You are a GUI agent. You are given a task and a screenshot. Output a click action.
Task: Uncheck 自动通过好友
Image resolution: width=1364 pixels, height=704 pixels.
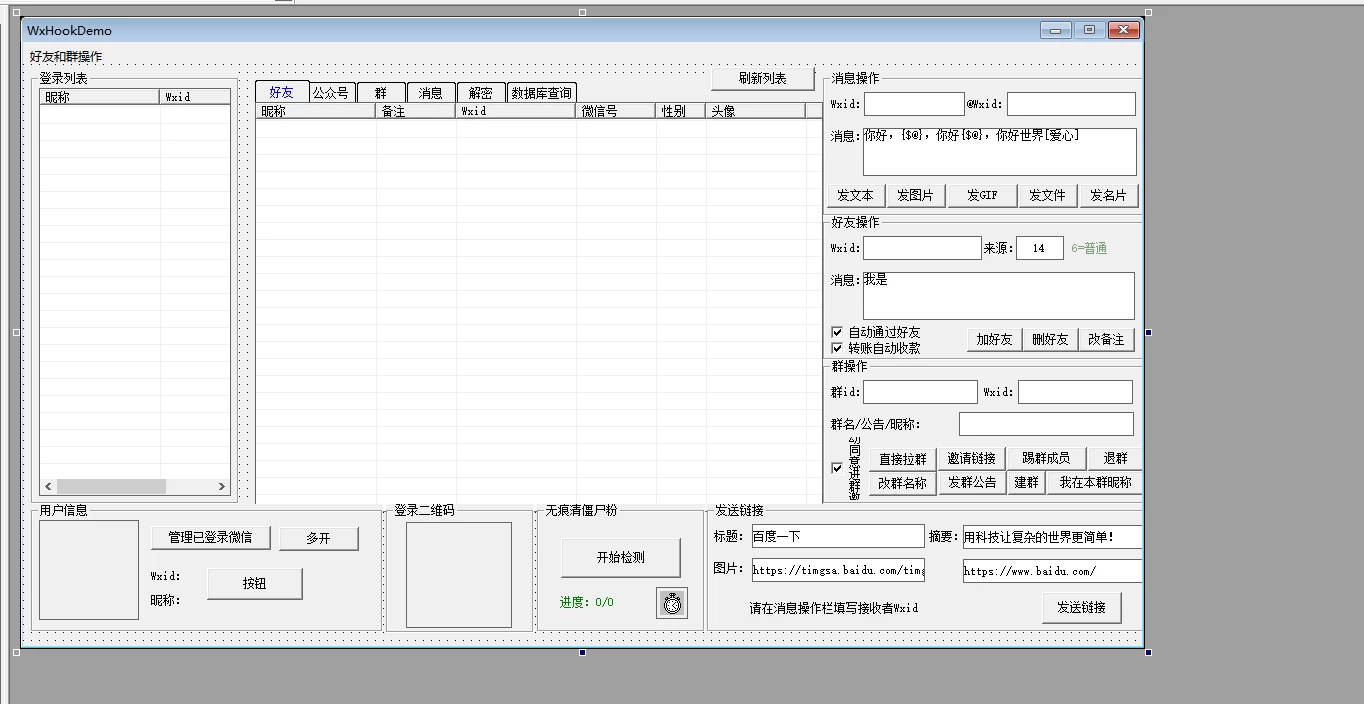click(837, 331)
